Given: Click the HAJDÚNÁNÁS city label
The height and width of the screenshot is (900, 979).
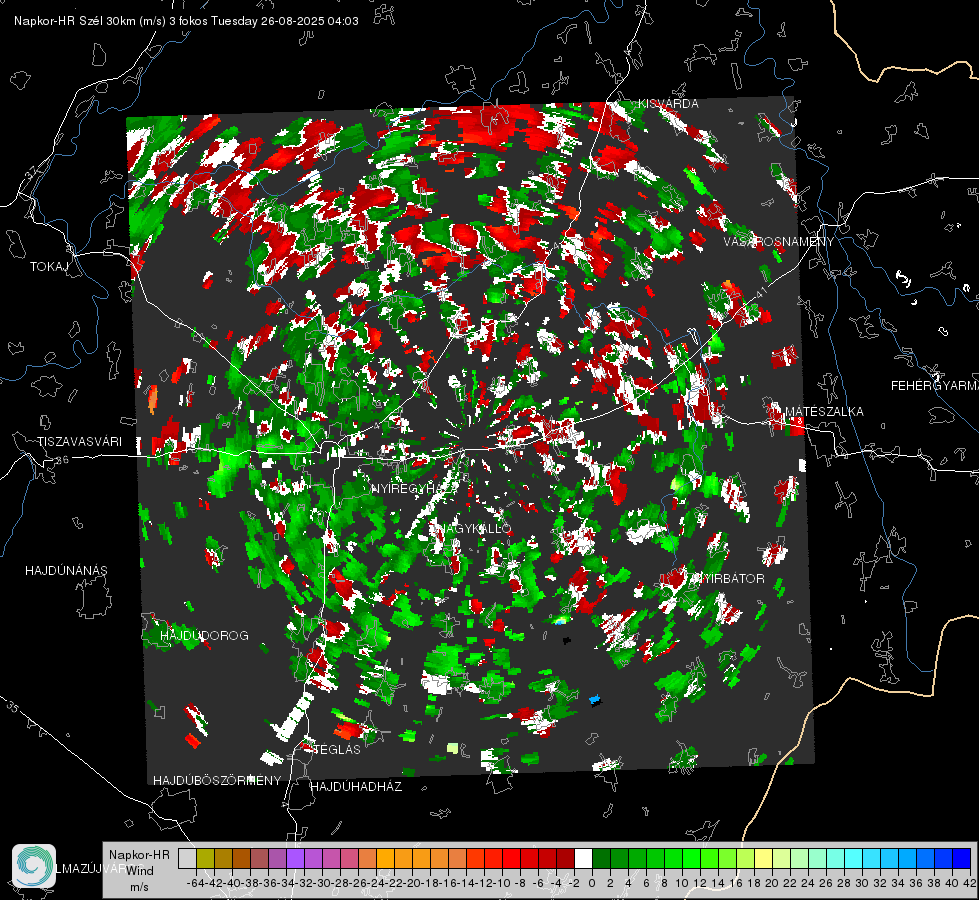Looking at the screenshot, I should point(66,571).
